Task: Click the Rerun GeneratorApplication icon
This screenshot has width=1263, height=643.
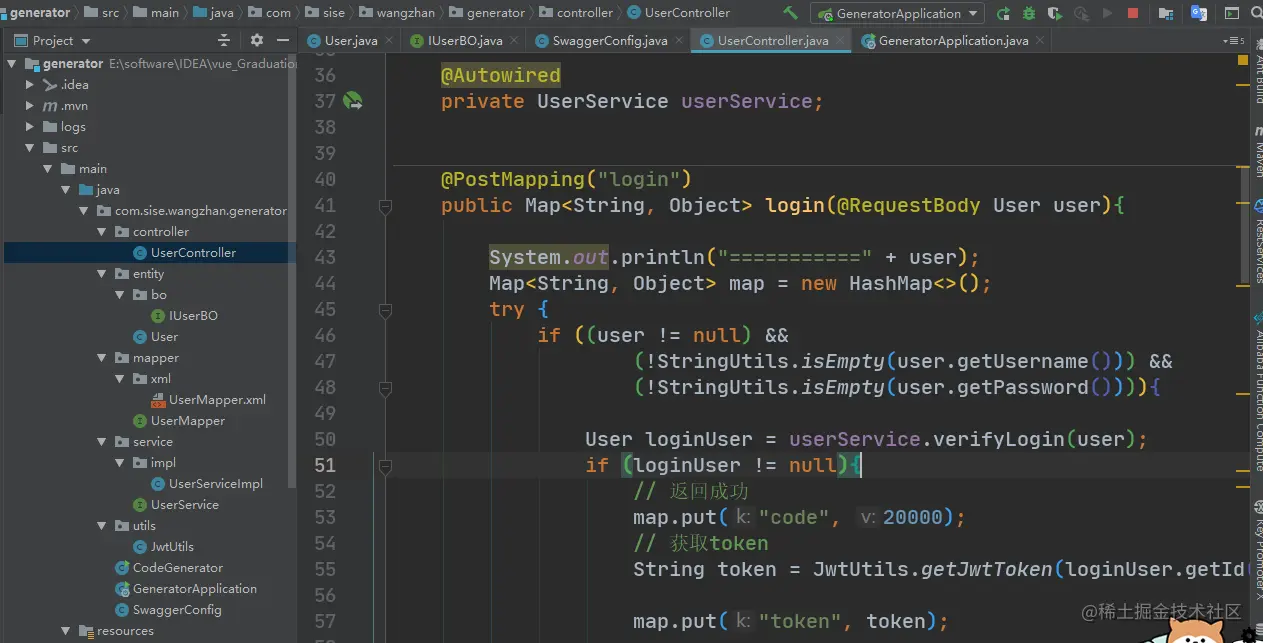Action: click(1003, 13)
